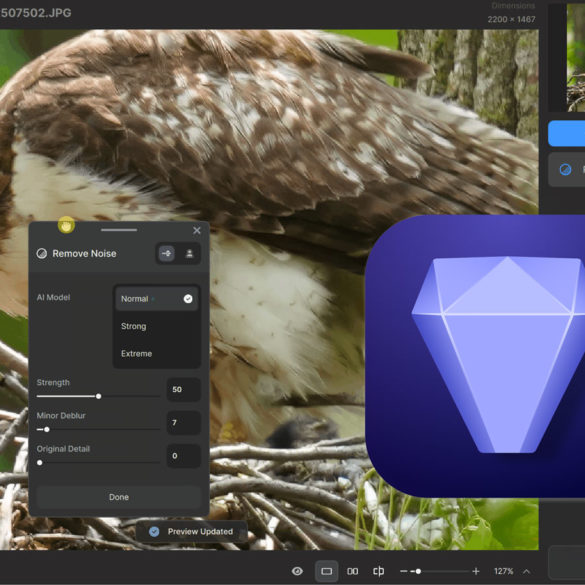Image resolution: width=585 pixels, height=585 pixels.
Task: Click the panel drag handle bar
Action: click(x=119, y=230)
